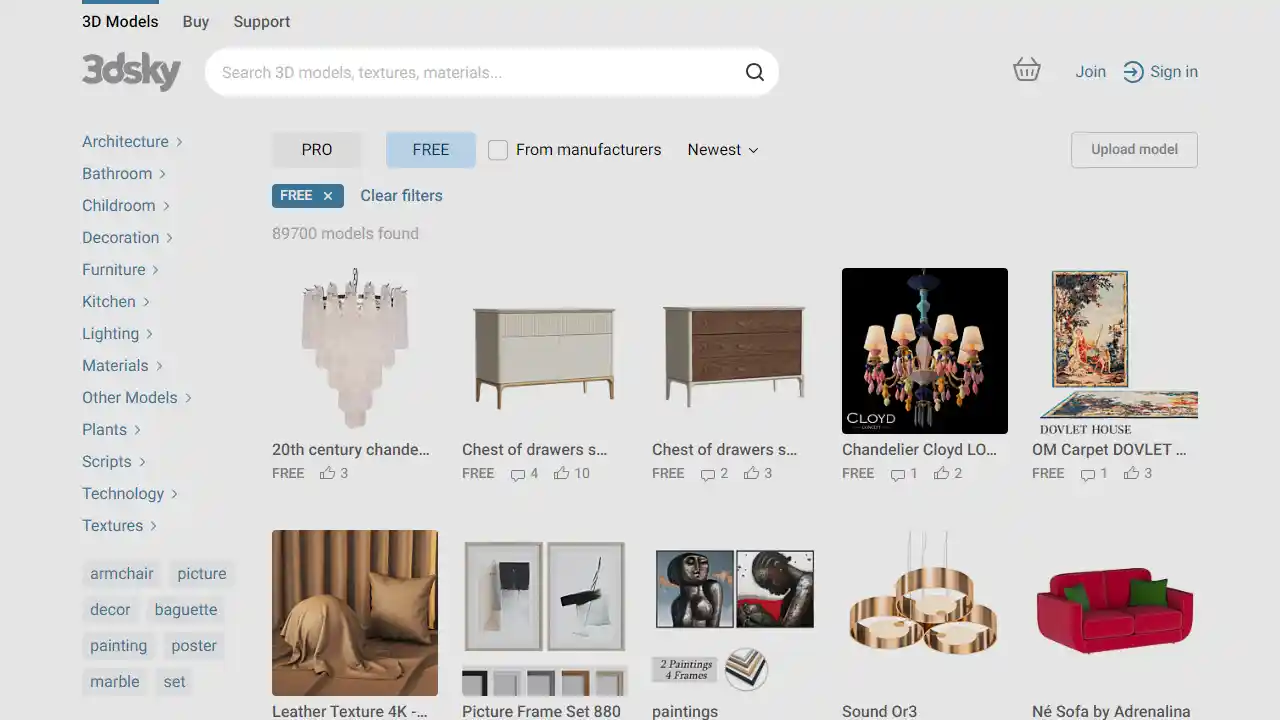Click the search magnifier icon
Image resolution: width=1280 pixels, height=720 pixels.
[755, 72]
